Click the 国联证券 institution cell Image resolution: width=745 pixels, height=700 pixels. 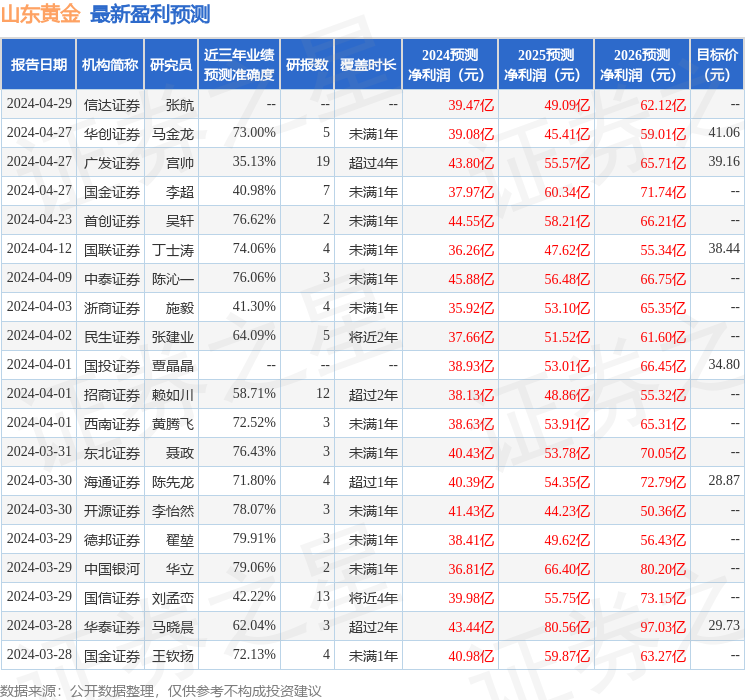pyautogui.click(x=112, y=250)
